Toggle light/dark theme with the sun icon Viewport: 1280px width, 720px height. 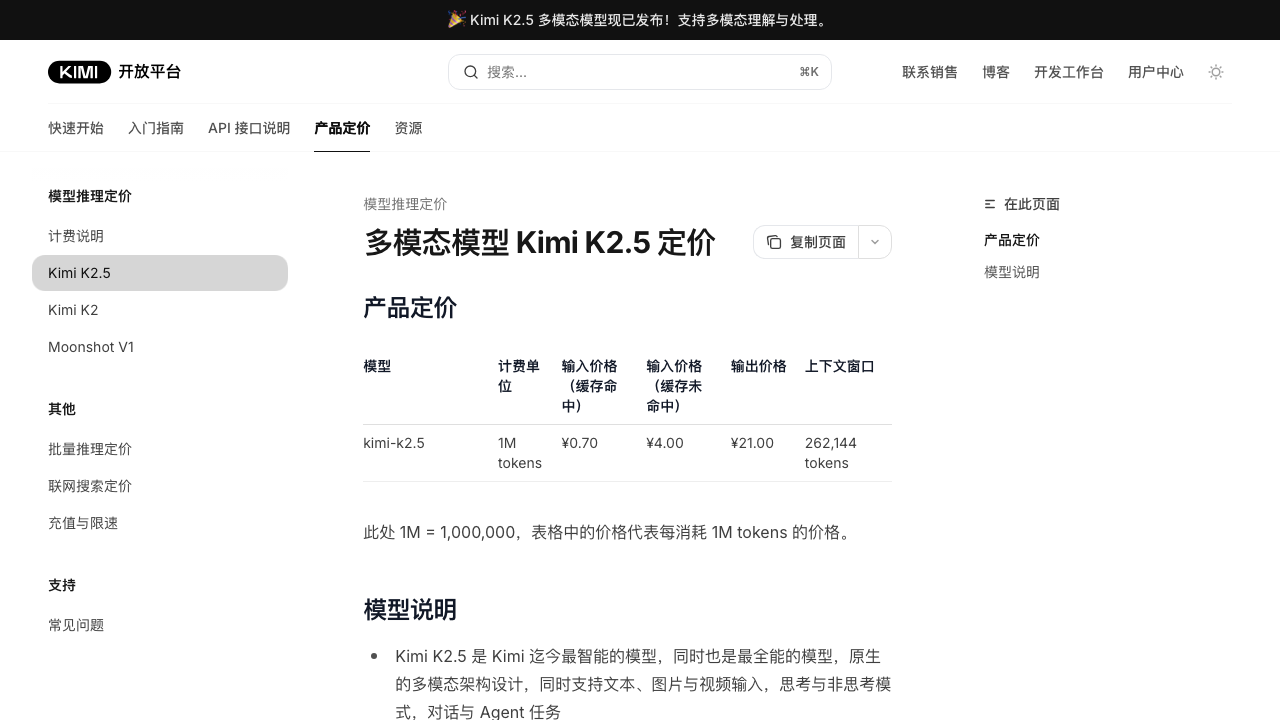1216,72
